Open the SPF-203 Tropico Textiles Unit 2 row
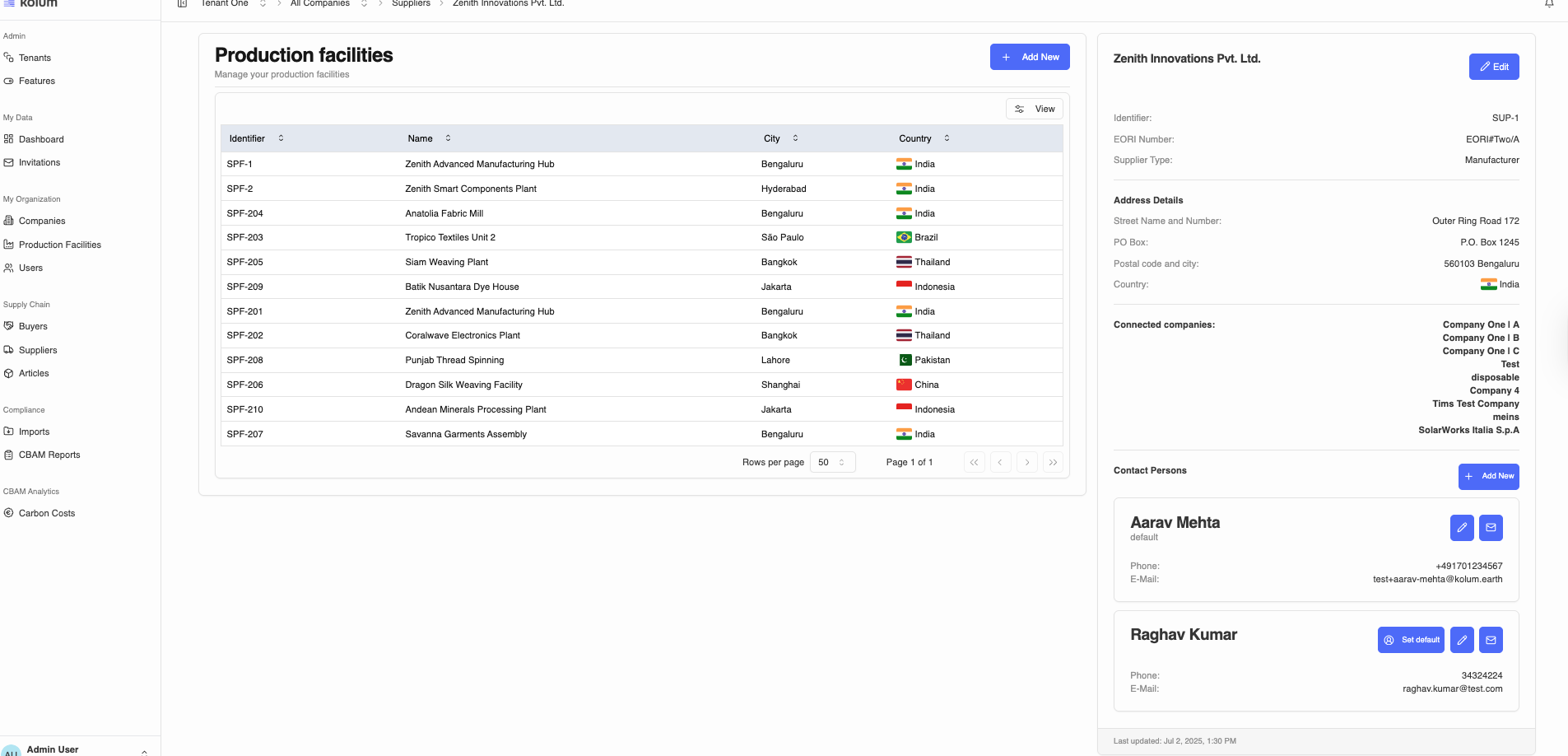The height and width of the screenshot is (756, 1568). [x=449, y=237]
